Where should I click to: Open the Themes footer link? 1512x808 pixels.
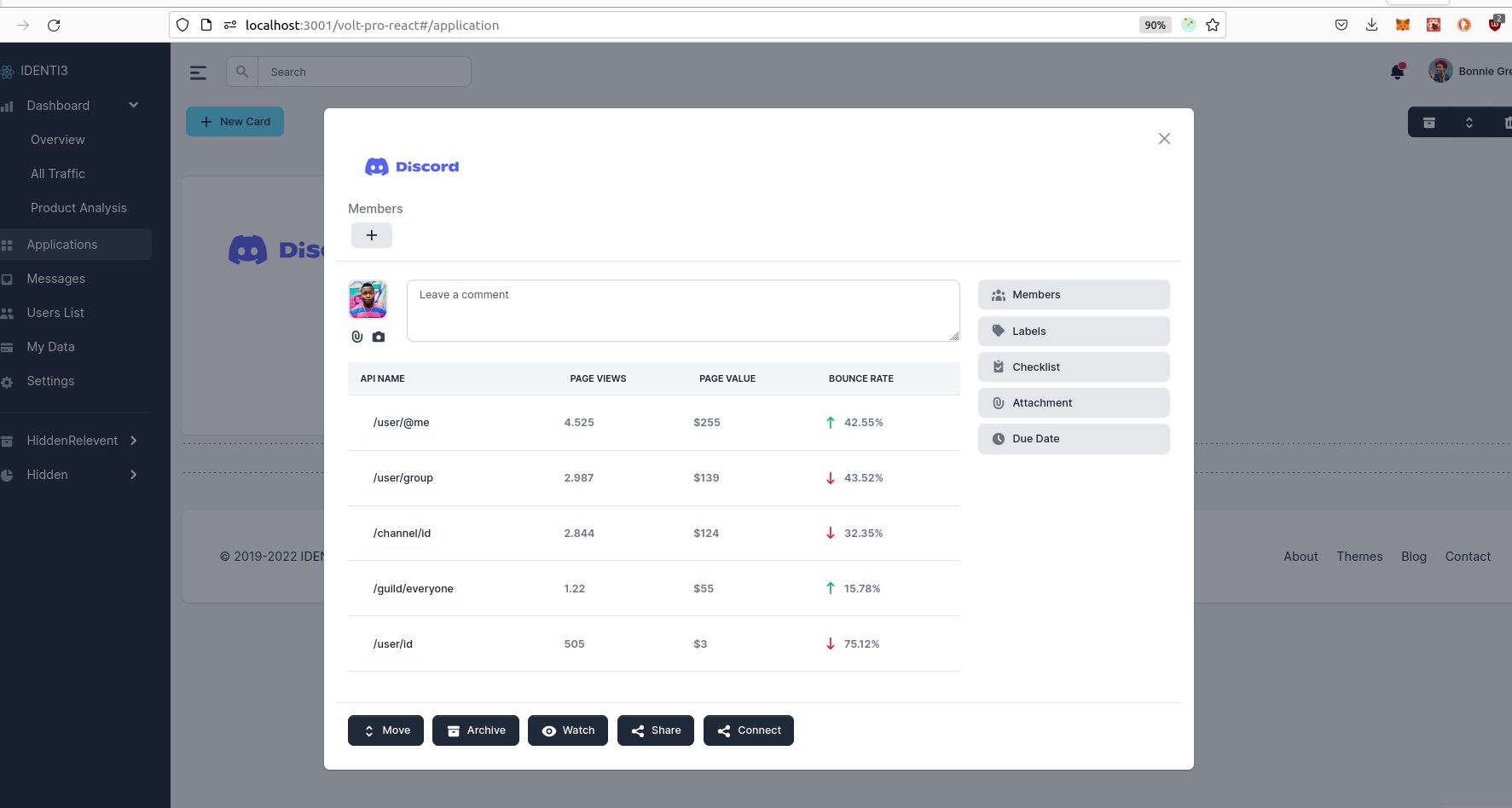[1359, 557]
